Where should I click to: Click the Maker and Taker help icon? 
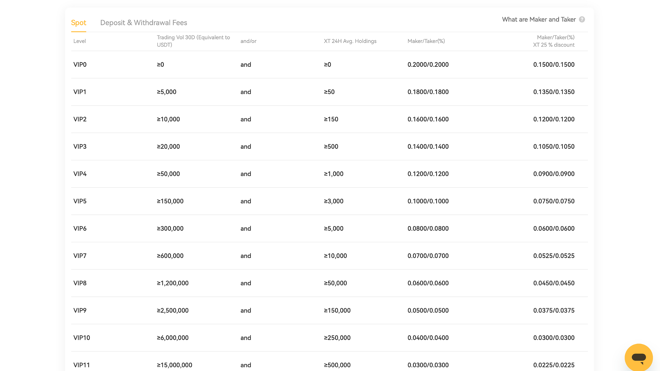[x=582, y=19]
